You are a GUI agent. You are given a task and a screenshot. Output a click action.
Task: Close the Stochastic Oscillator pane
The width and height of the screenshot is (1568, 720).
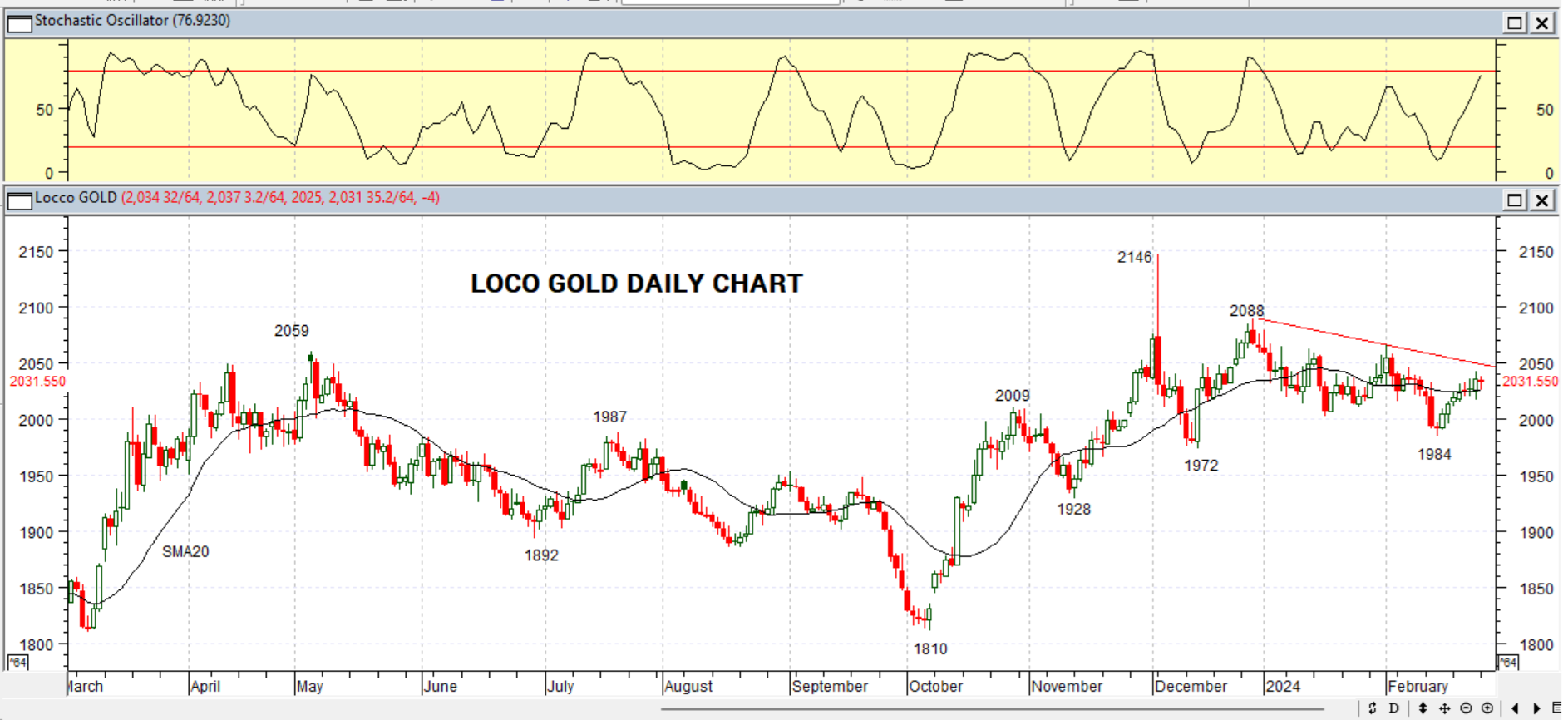pyautogui.click(x=1542, y=22)
